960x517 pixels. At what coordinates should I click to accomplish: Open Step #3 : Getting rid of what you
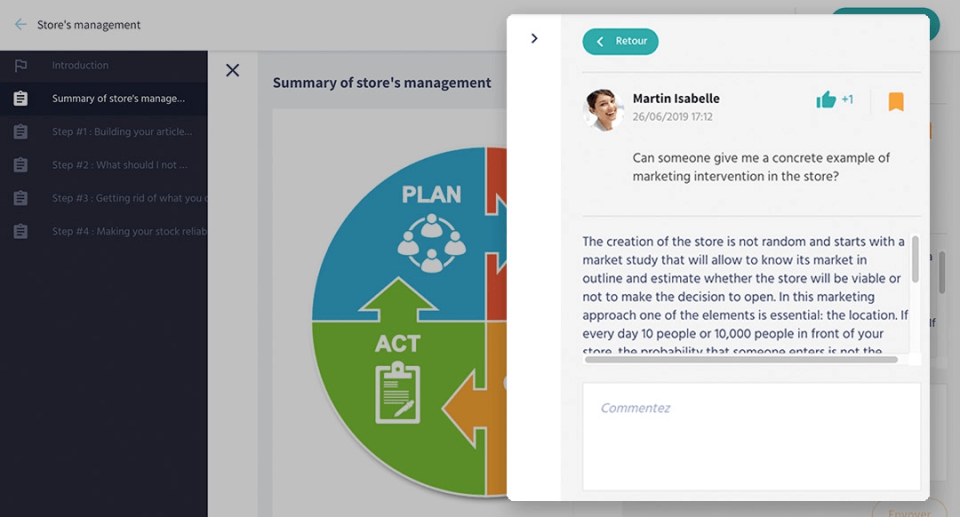tap(103, 198)
